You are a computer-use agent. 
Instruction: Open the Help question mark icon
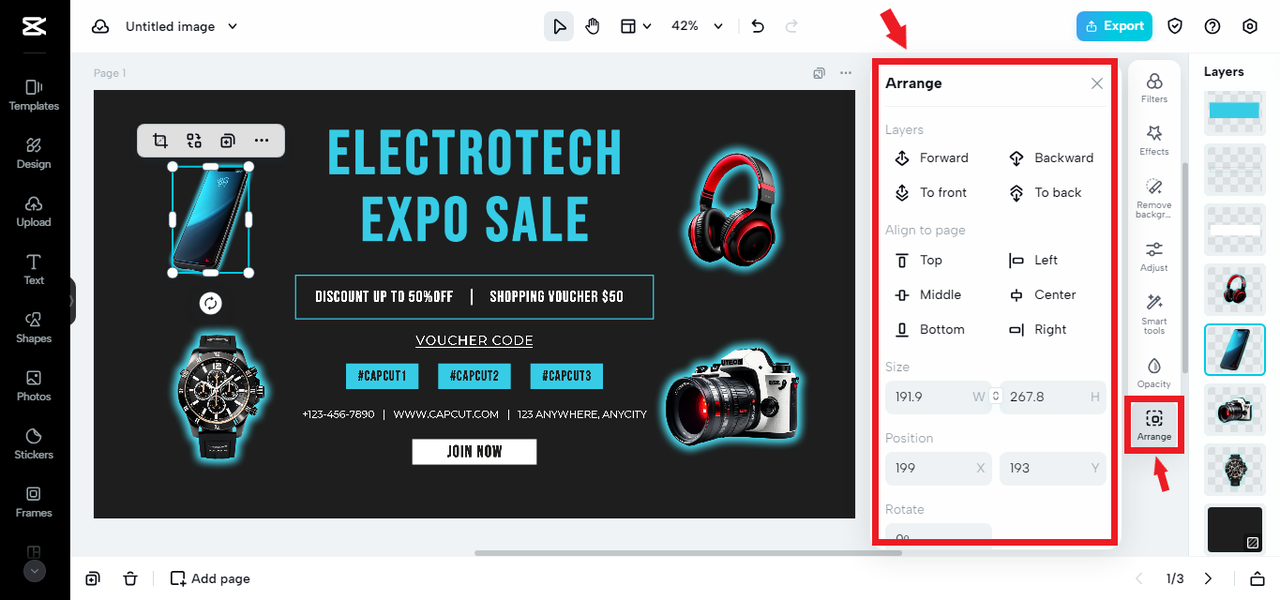click(x=1213, y=26)
